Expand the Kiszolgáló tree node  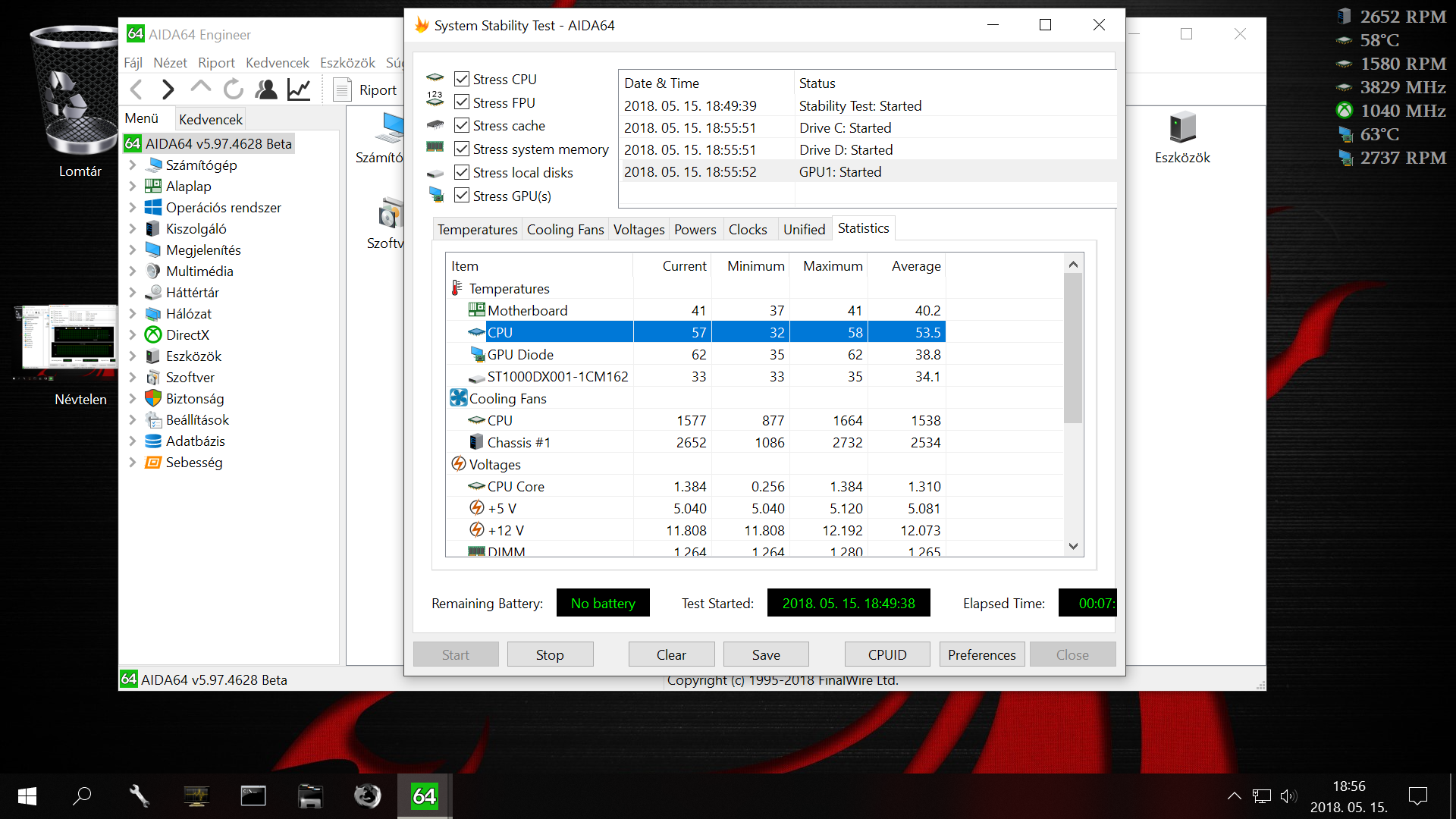[x=133, y=228]
